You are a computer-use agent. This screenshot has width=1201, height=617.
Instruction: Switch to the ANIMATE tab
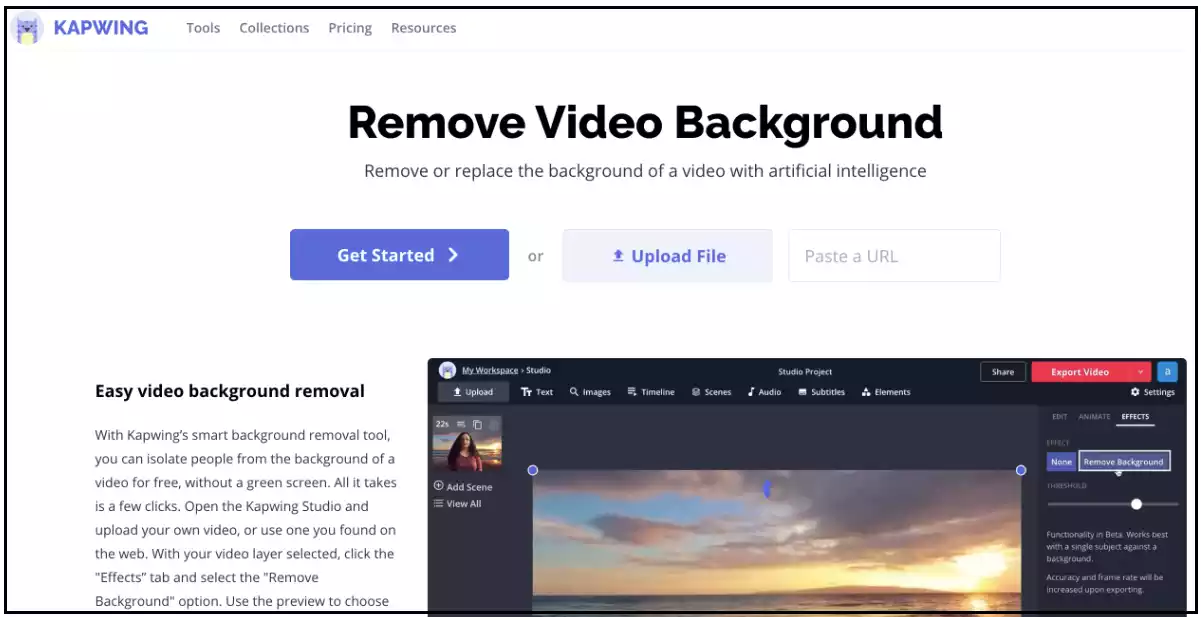[1094, 416]
